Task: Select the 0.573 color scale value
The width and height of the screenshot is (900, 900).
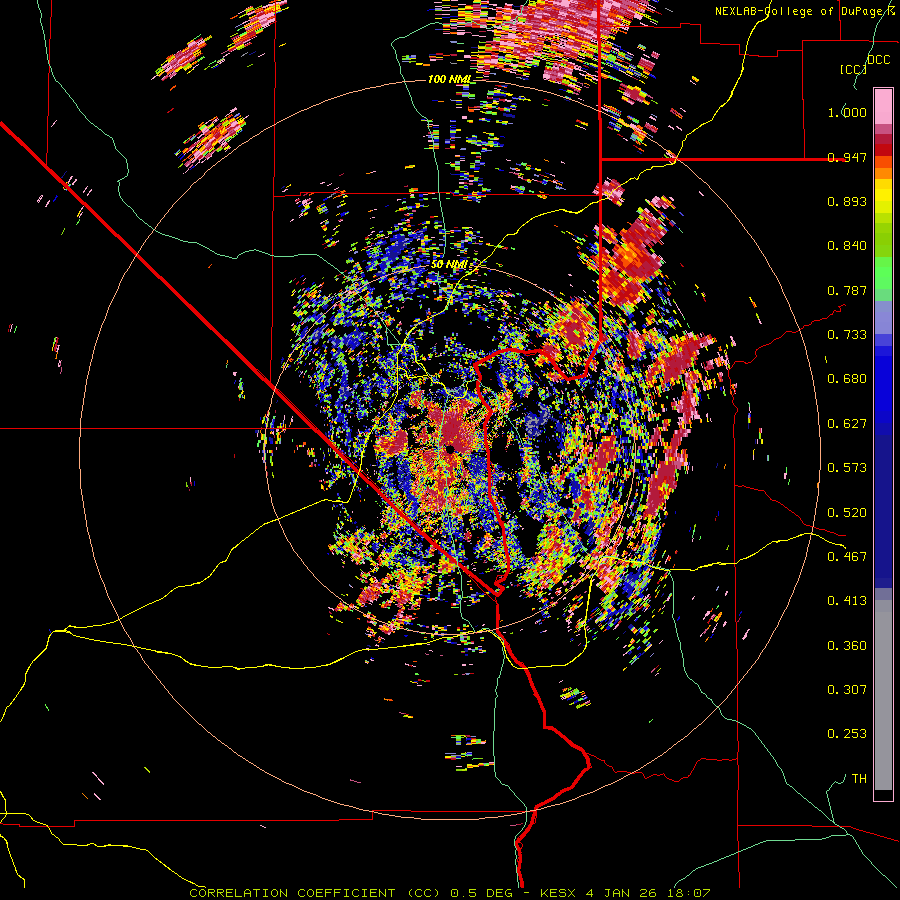Action: click(847, 468)
